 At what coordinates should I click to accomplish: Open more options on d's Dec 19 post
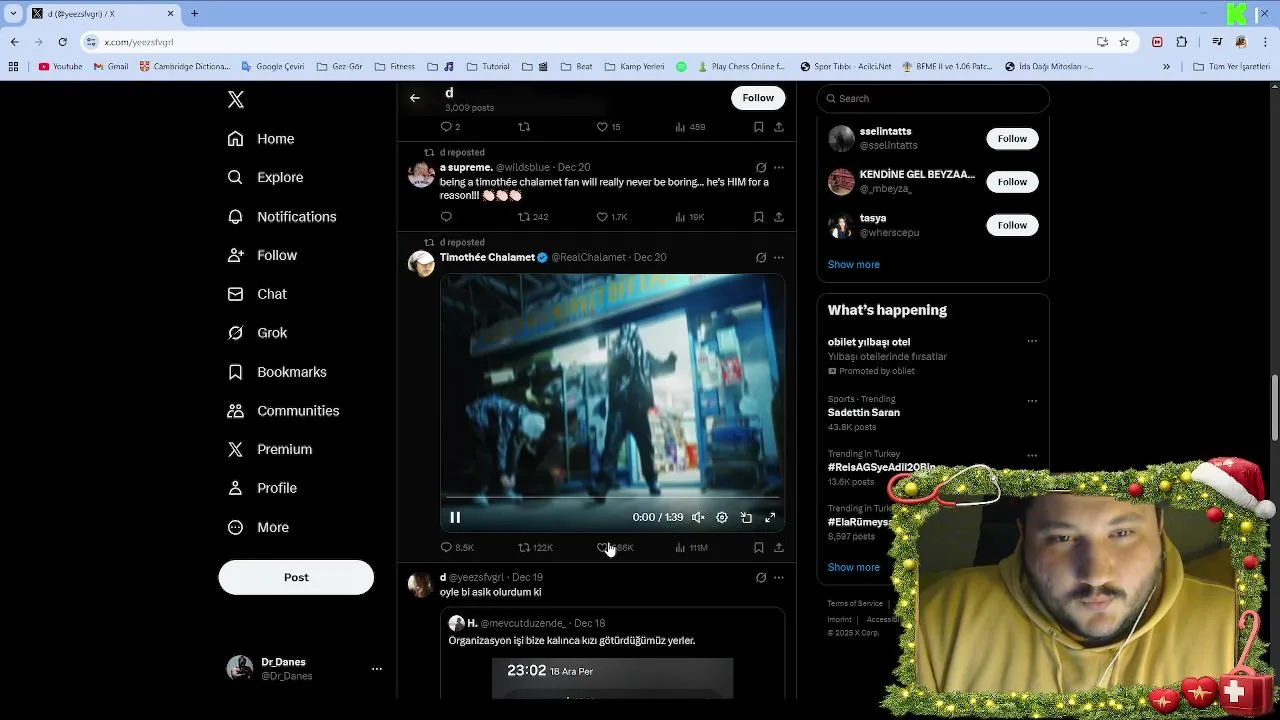[779, 577]
